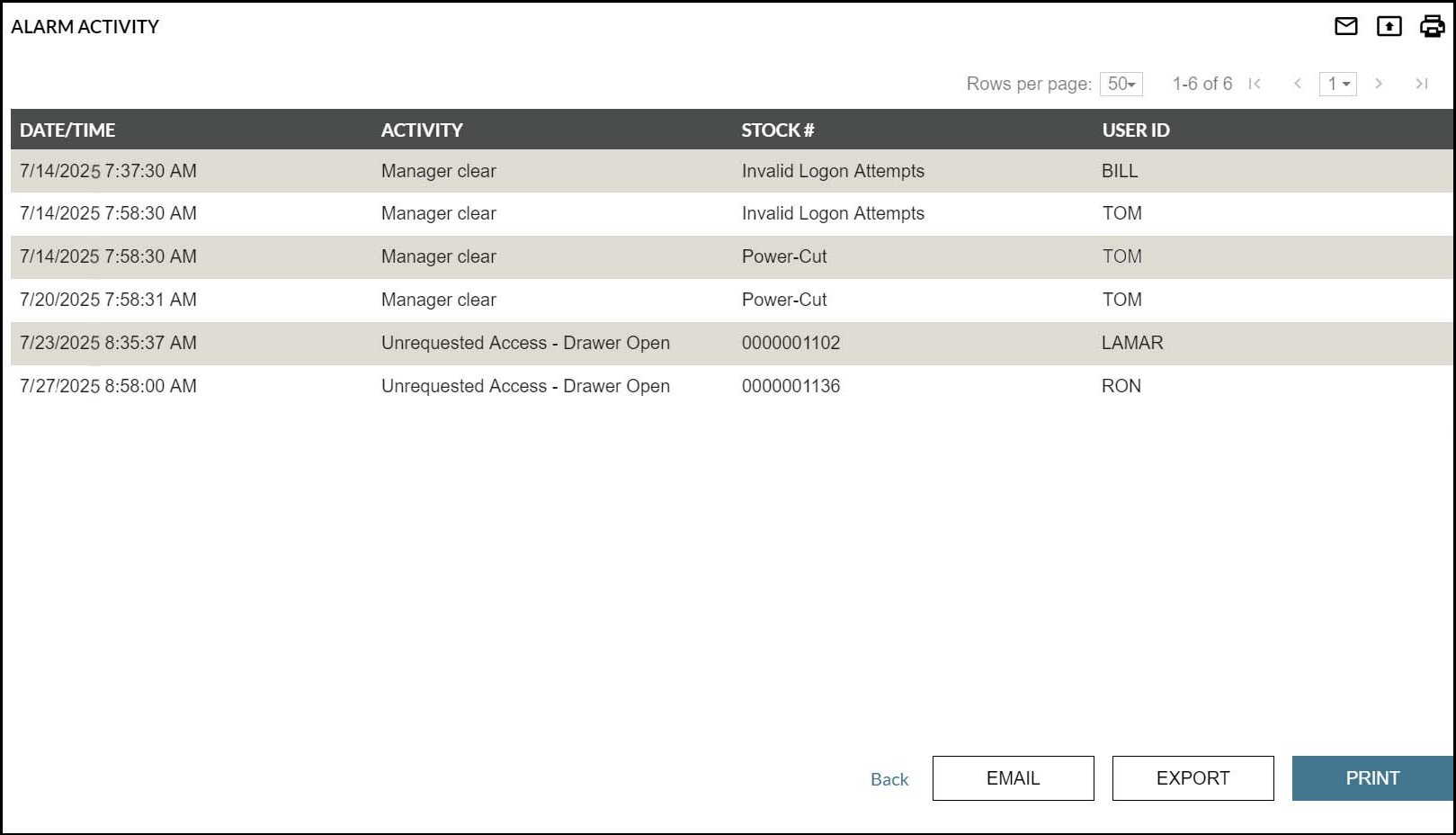
Task: Click the EXPORT button
Action: 1192,778
